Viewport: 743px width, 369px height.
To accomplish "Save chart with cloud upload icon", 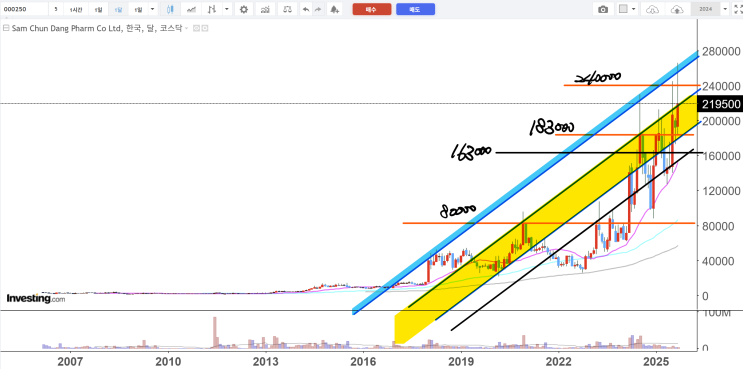I will pyautogui.click(x=677, y=9).
